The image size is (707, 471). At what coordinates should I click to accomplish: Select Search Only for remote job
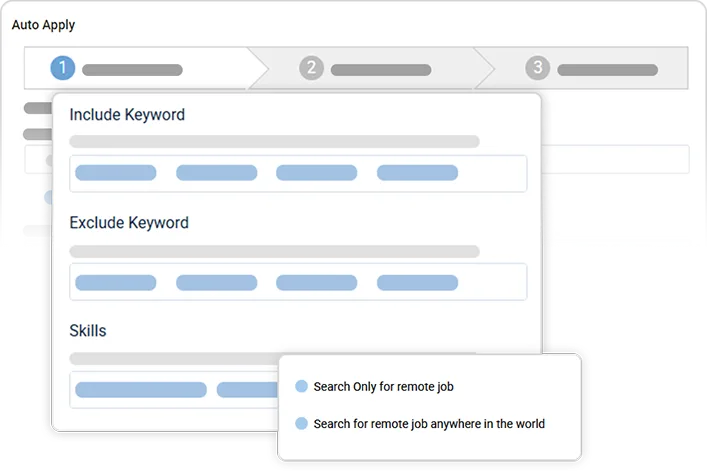[302, 387]
